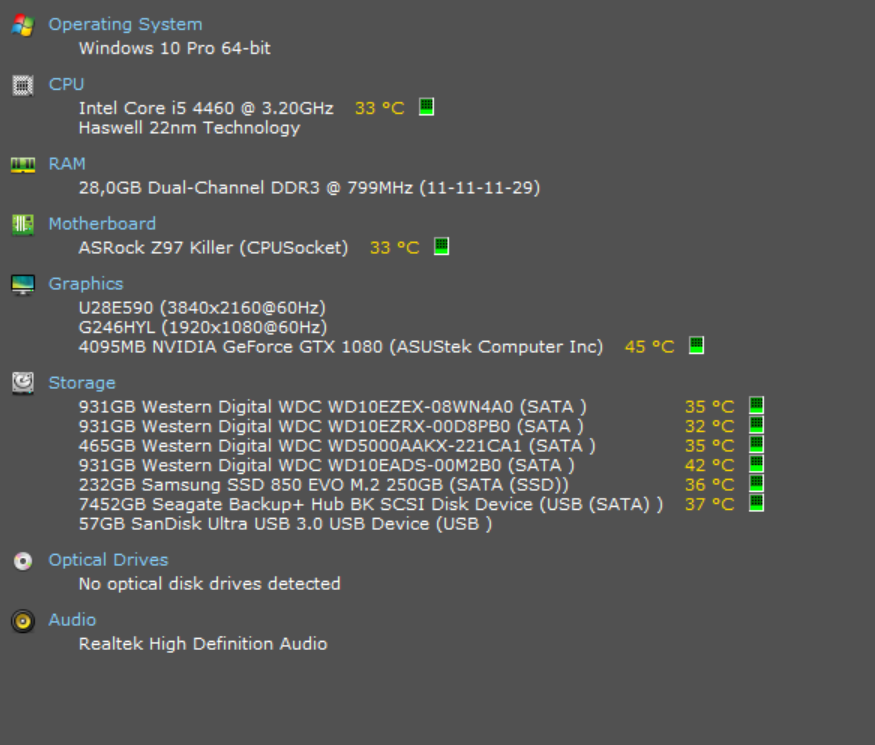
Task: Click the 37 °C temperature of the Seagate drive
Action: 710,504
